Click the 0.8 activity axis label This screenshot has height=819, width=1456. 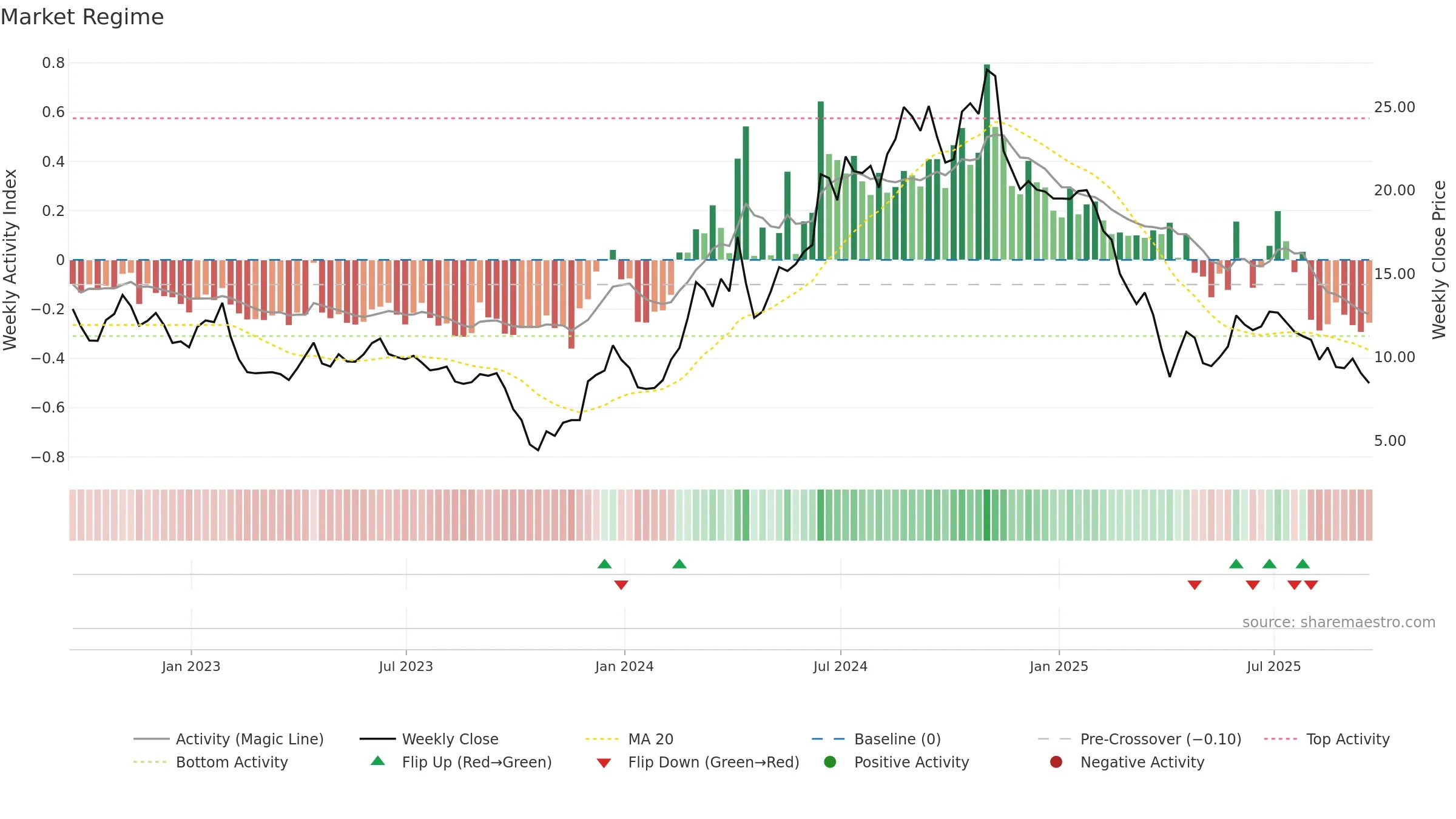coord(53,63)
